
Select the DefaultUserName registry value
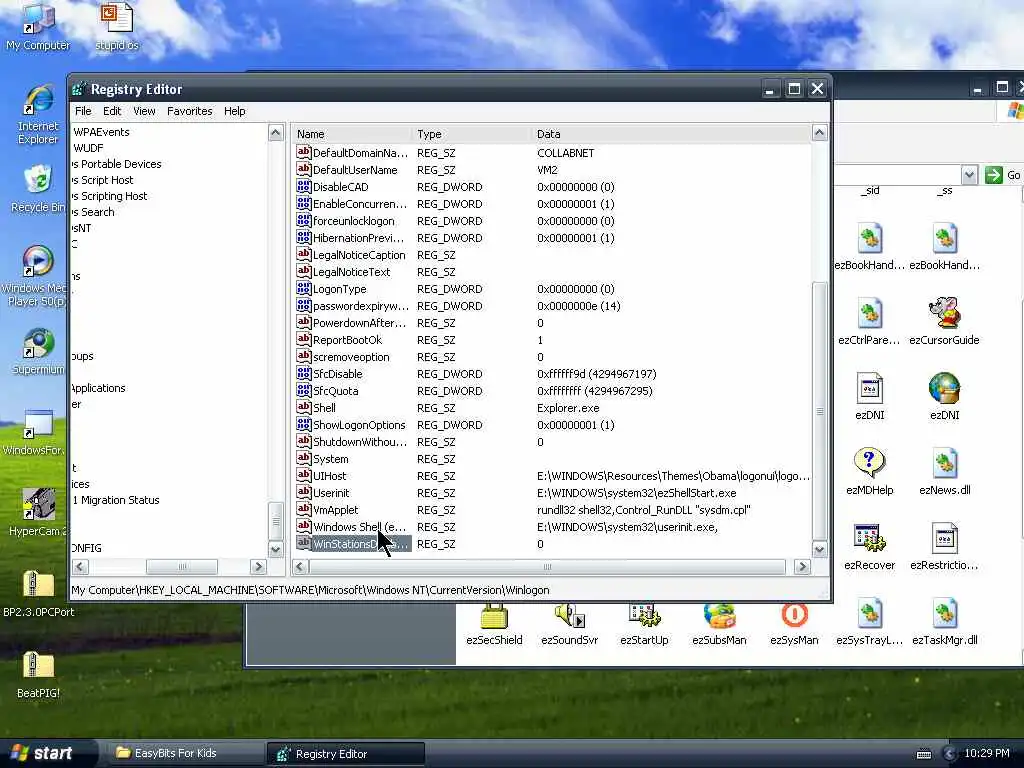tap(355, 170)
